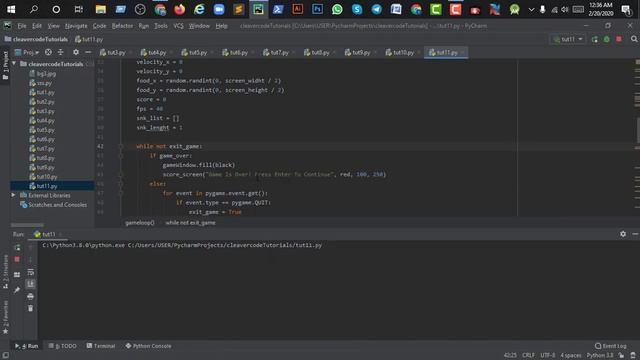Screen dimensions: 640x360
Task: Select tut1.py in the project tree
Action: click(x=42, y=92)
